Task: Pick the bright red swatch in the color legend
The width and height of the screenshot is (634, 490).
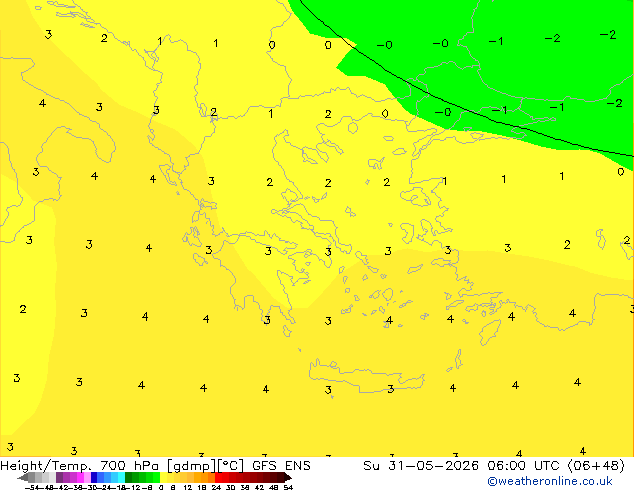Action: pos(218,477)
